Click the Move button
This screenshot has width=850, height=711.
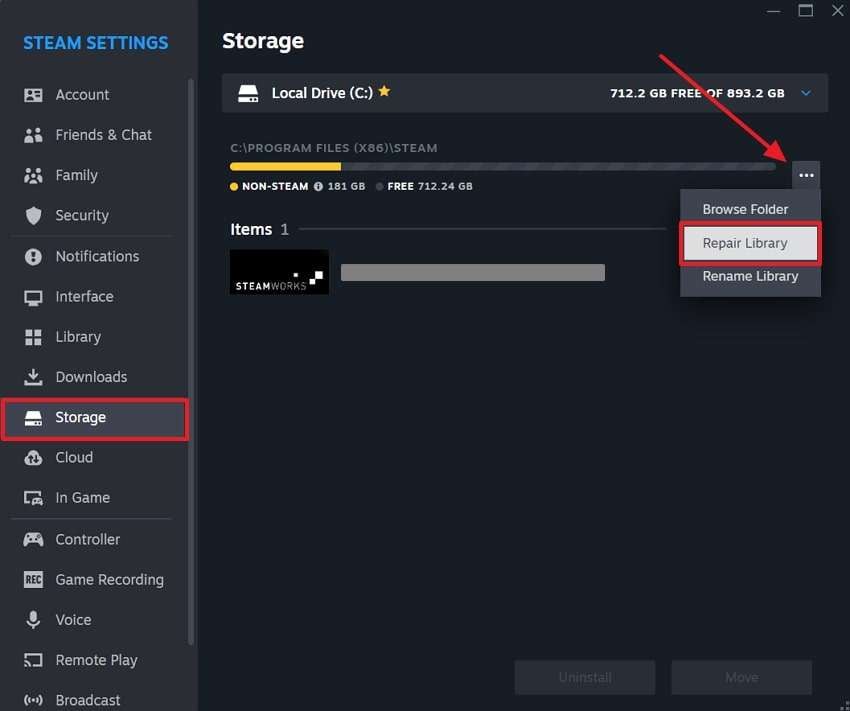742,677
